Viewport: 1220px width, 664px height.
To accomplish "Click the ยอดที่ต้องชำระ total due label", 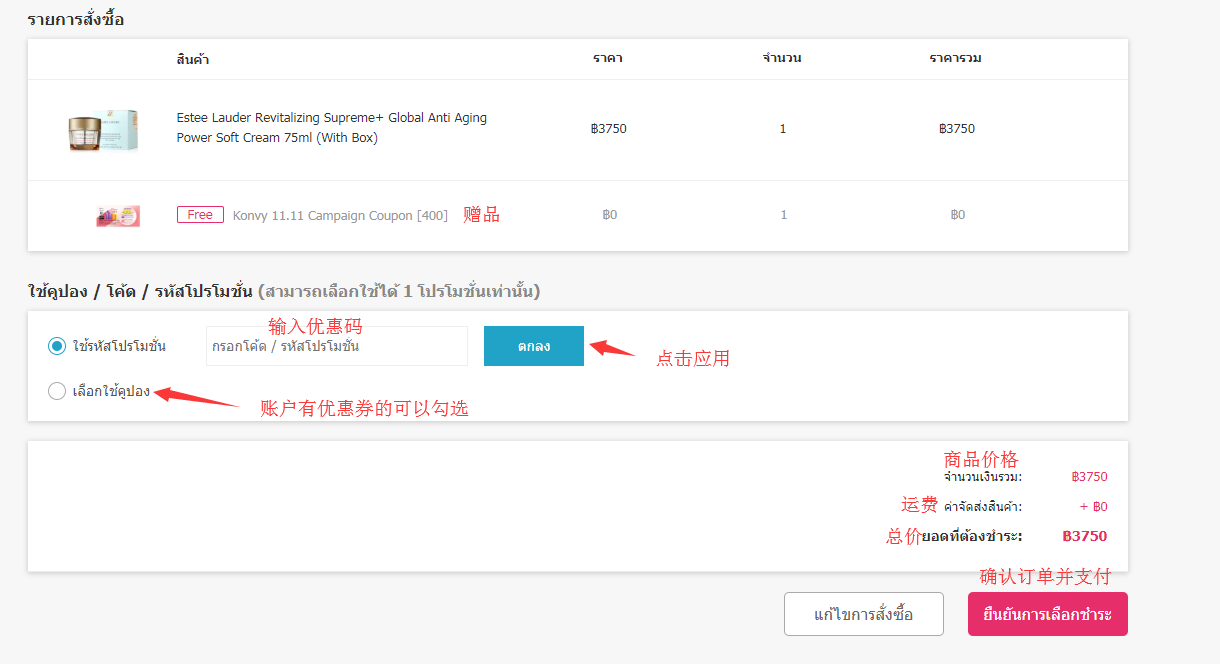I will tap(972, 537).
